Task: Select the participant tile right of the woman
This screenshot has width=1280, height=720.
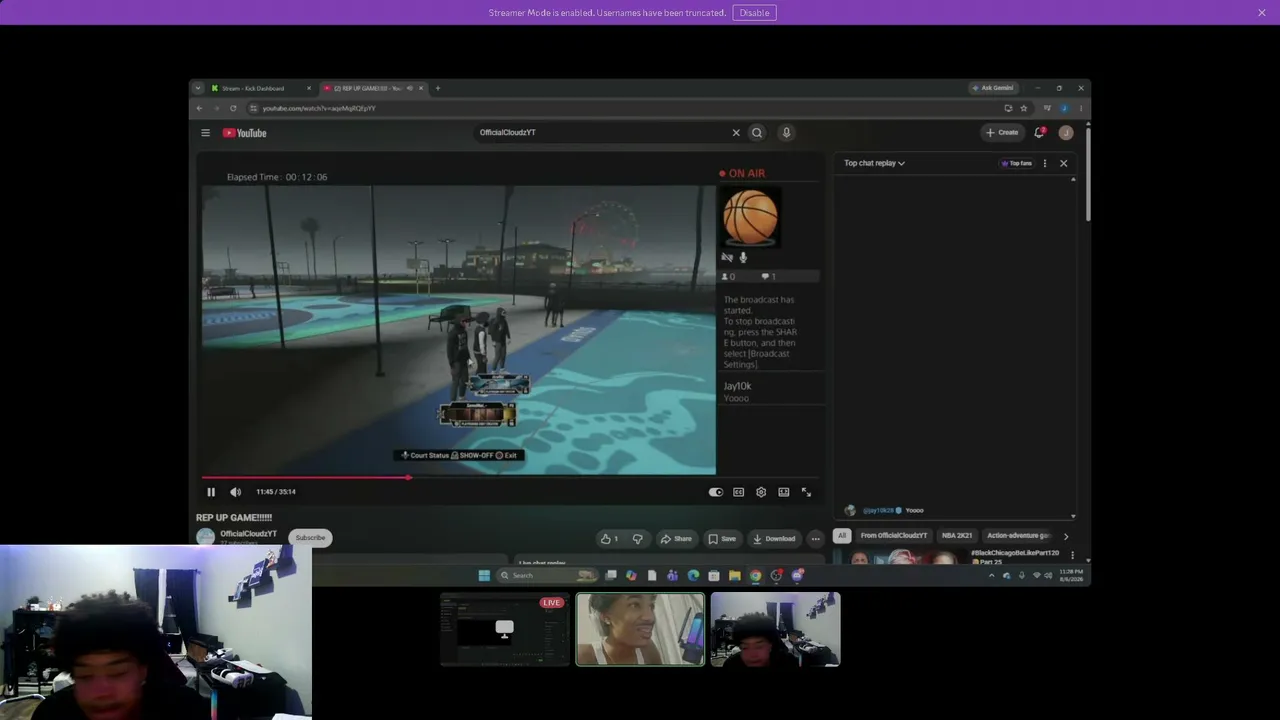Action: (776, 630)
